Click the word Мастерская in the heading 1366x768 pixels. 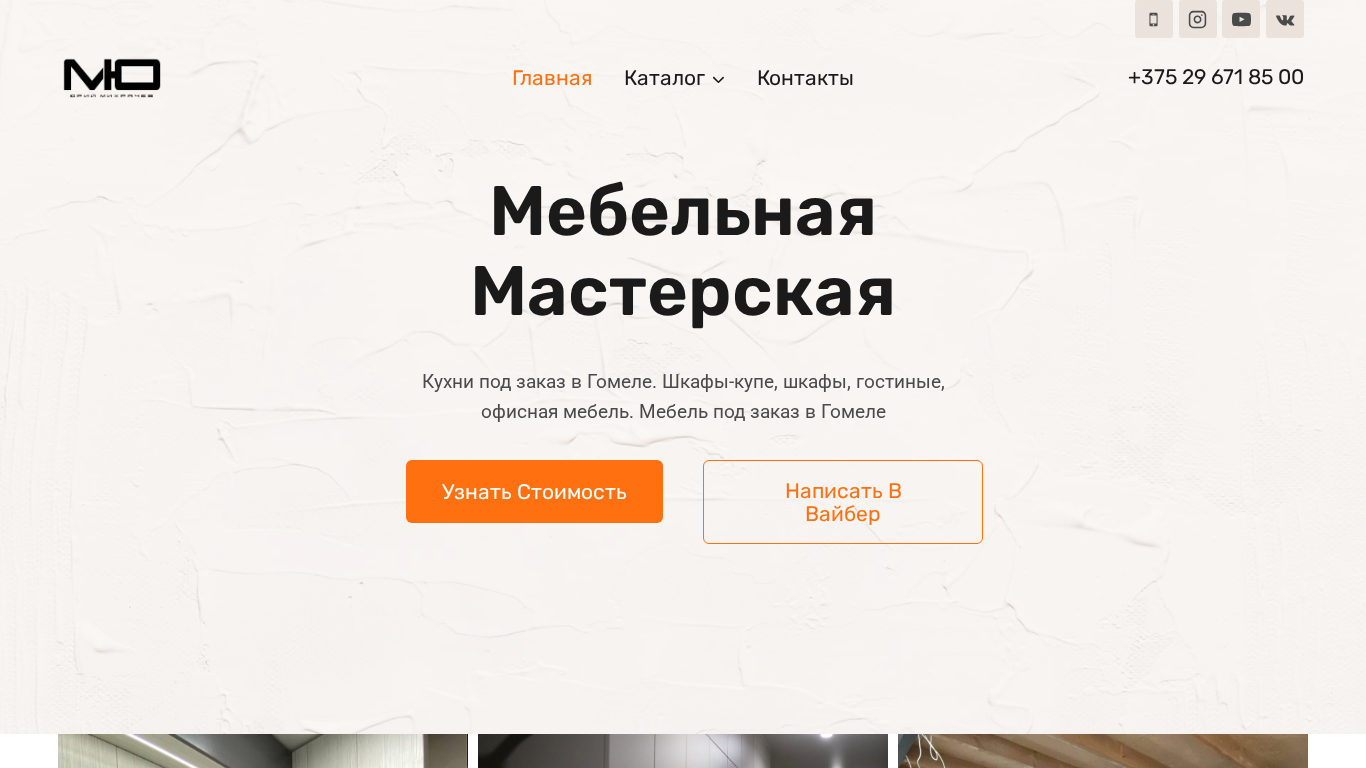(683, 291)
